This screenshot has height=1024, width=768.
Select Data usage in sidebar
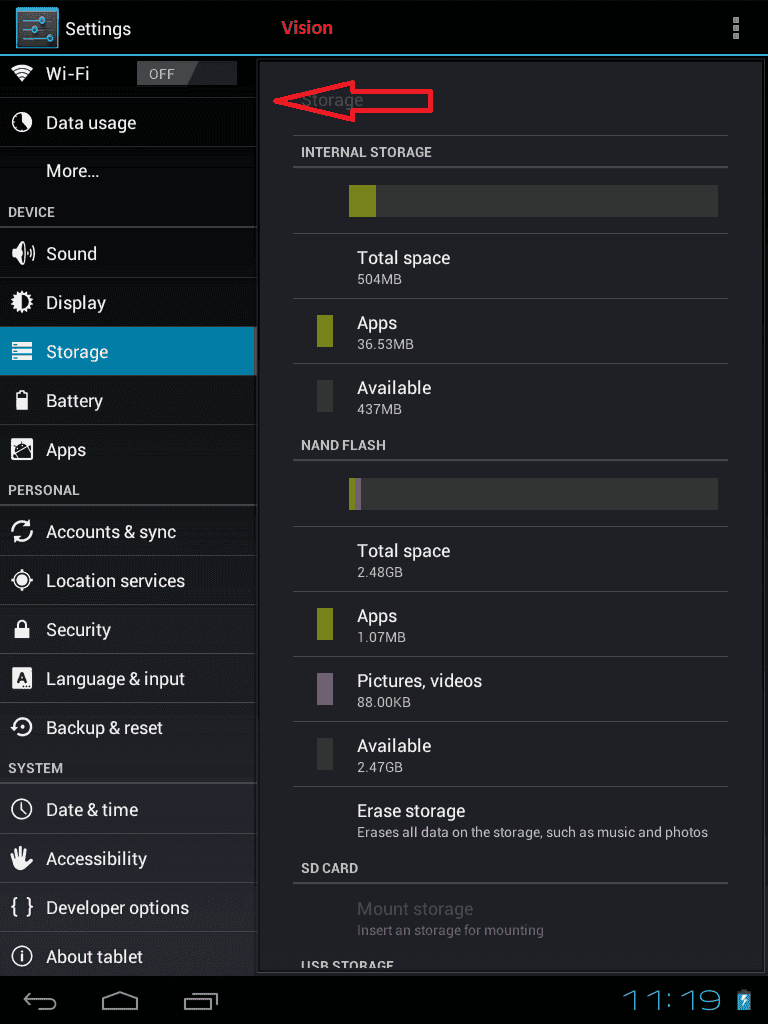pos(128,123)
